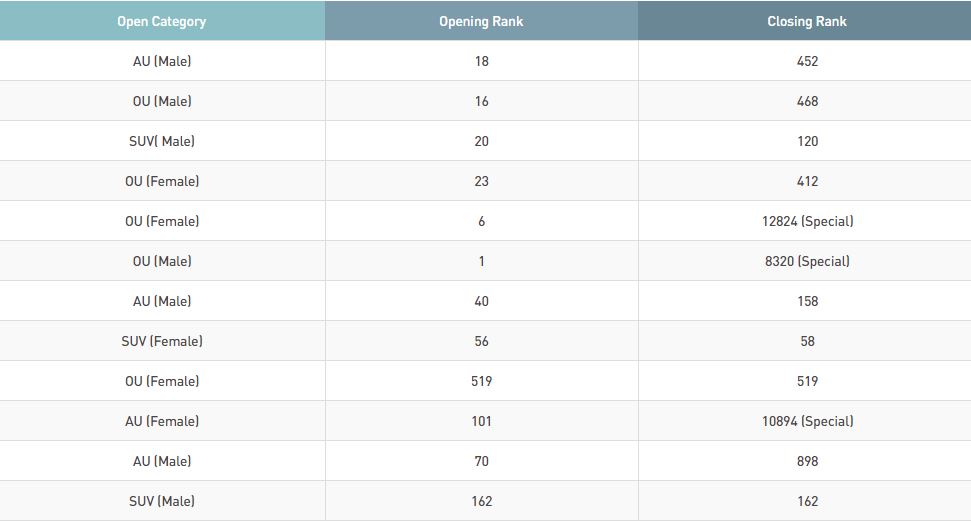Select the SUV (Male) cell in last row

(x=162, y=501)
